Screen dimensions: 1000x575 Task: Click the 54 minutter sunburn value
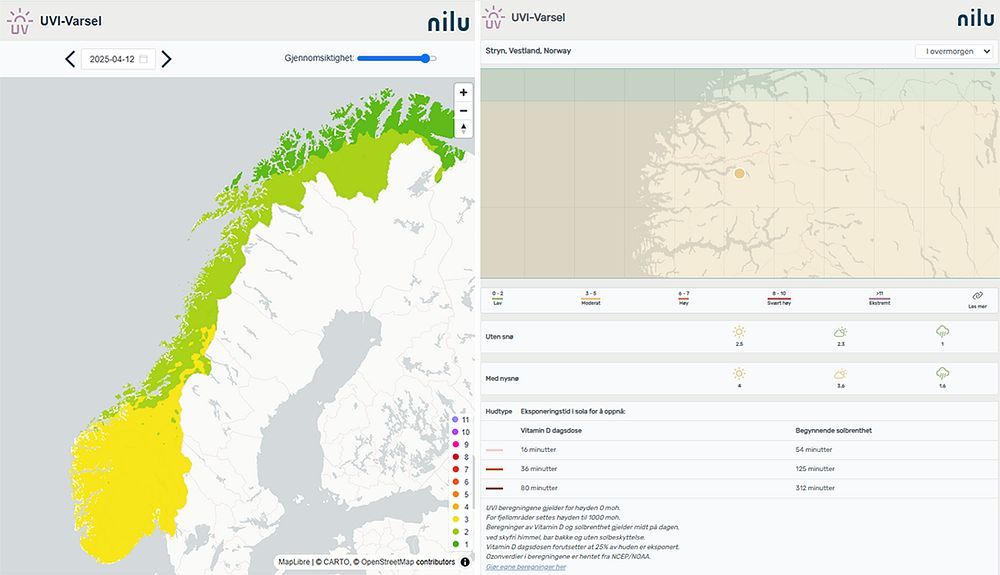coord(814,449)
